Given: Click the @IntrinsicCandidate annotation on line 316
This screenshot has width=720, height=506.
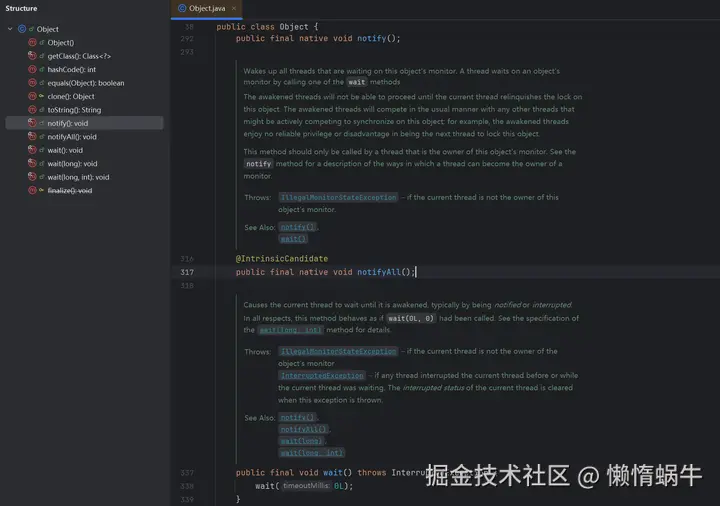Looking at the screenshot, I should point(281,259).
